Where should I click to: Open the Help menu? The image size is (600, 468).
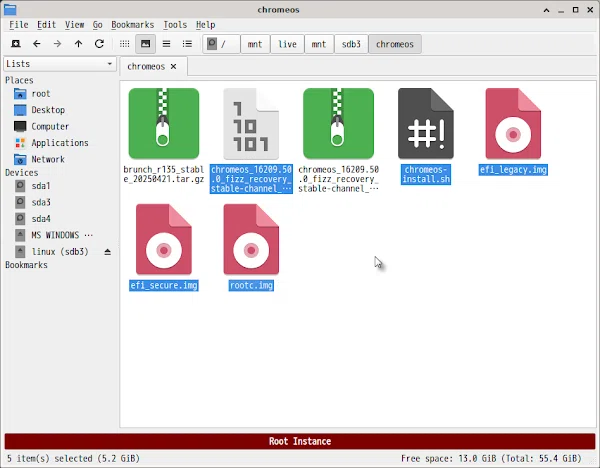[205, 25]
